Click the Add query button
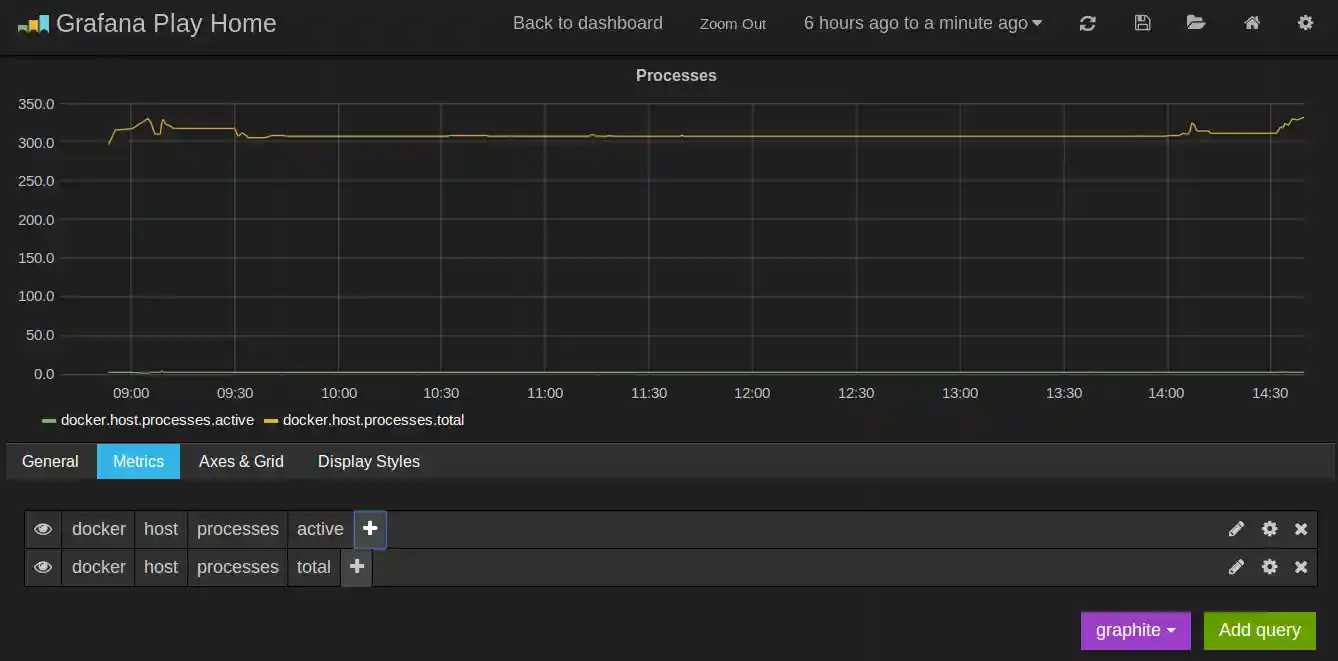1338x661 pixels. [1260, 631]
